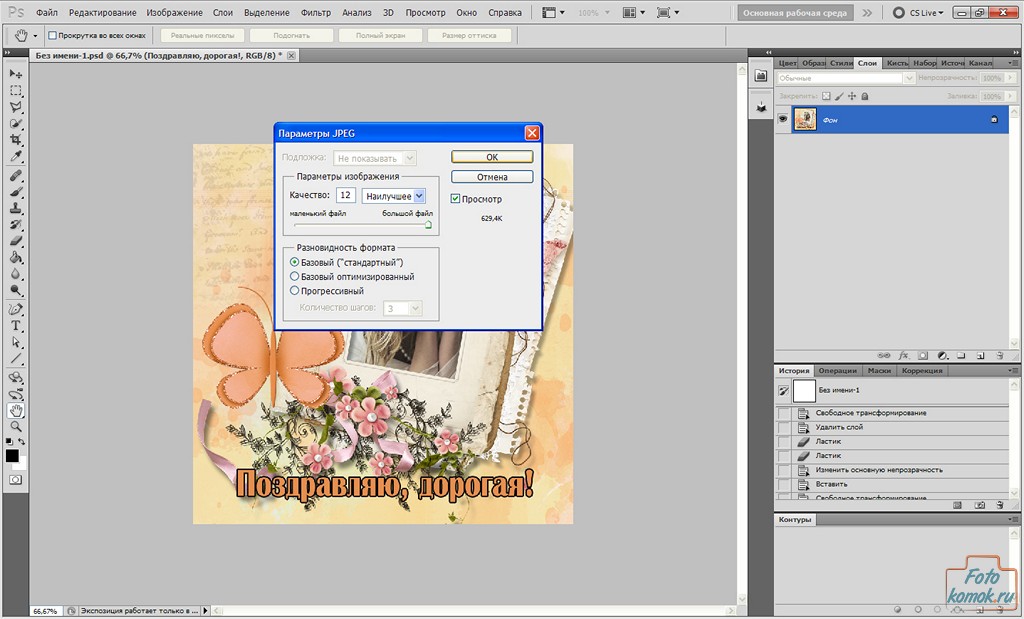1024x619 pixels.
Task: Activate the Zoom magnifier tool
Action: pyautogui.click(x=16, y=426)
